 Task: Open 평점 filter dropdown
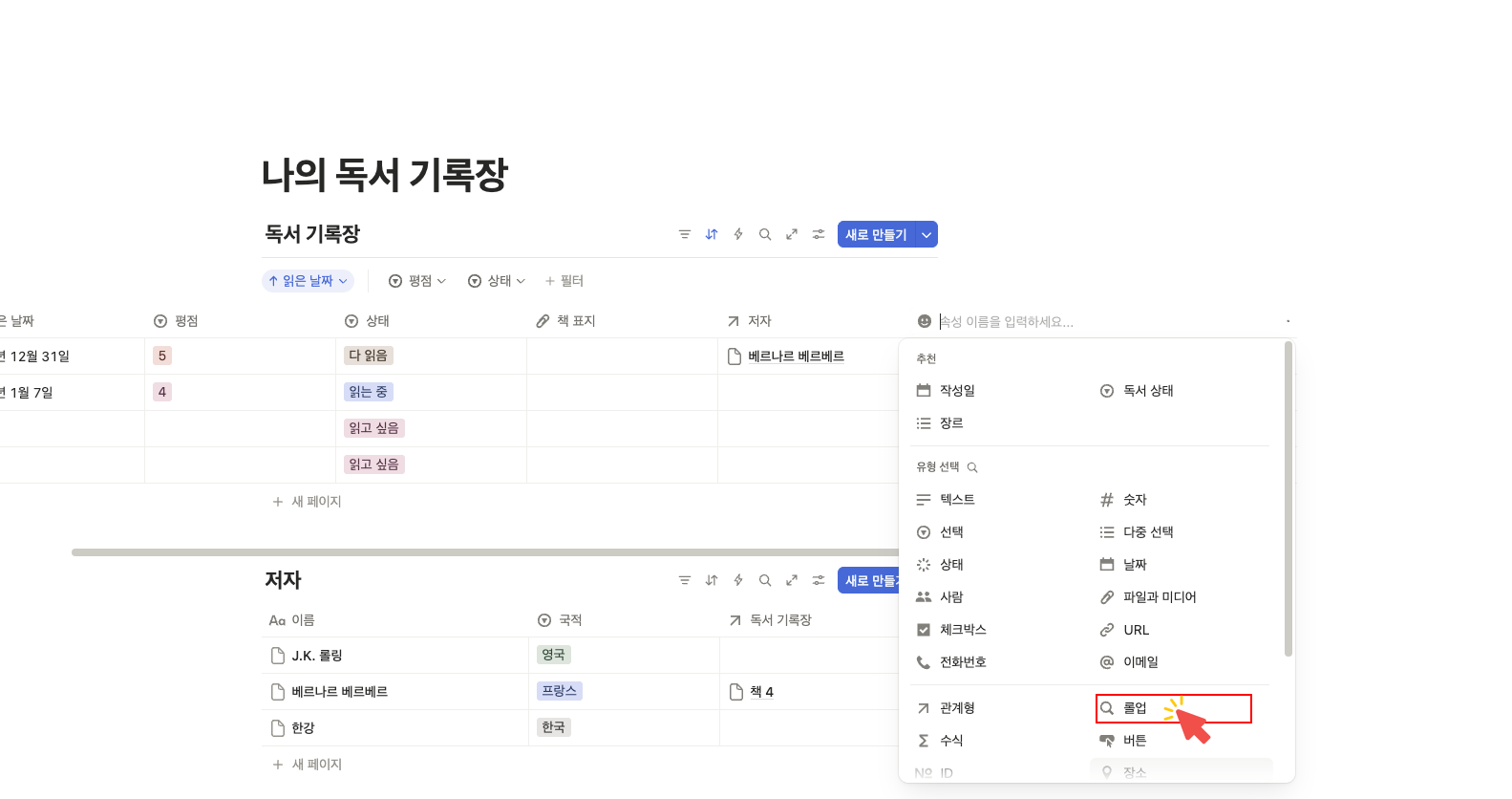[x=417, y=281]
